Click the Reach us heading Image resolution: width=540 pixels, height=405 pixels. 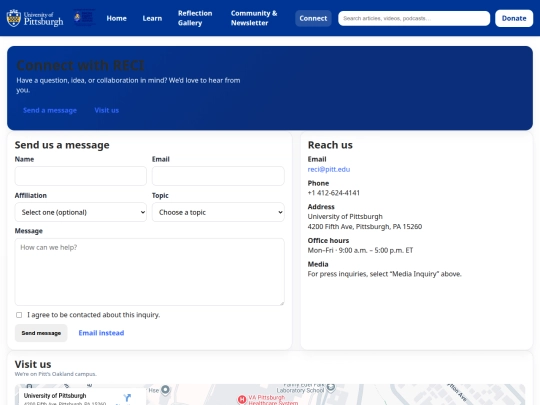coord(330,145)
